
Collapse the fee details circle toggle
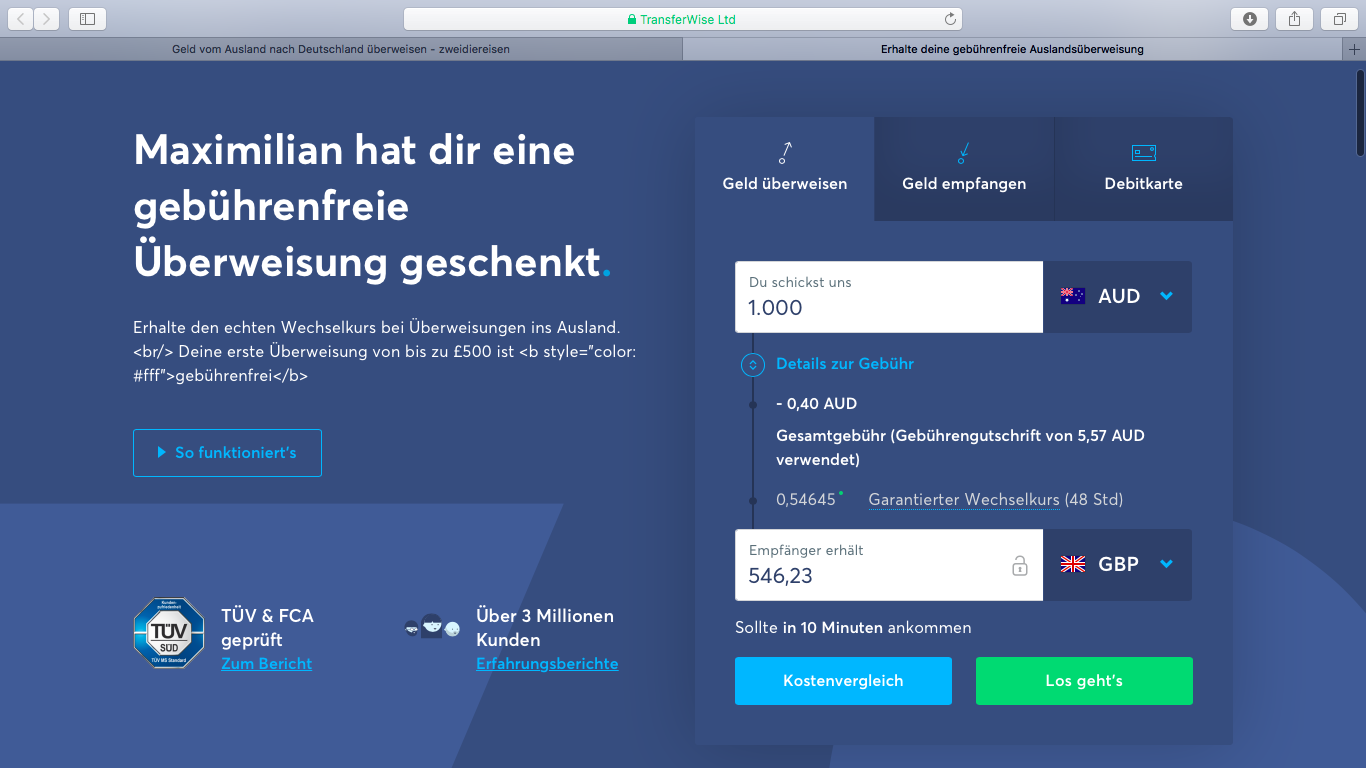tap(753, 365)
